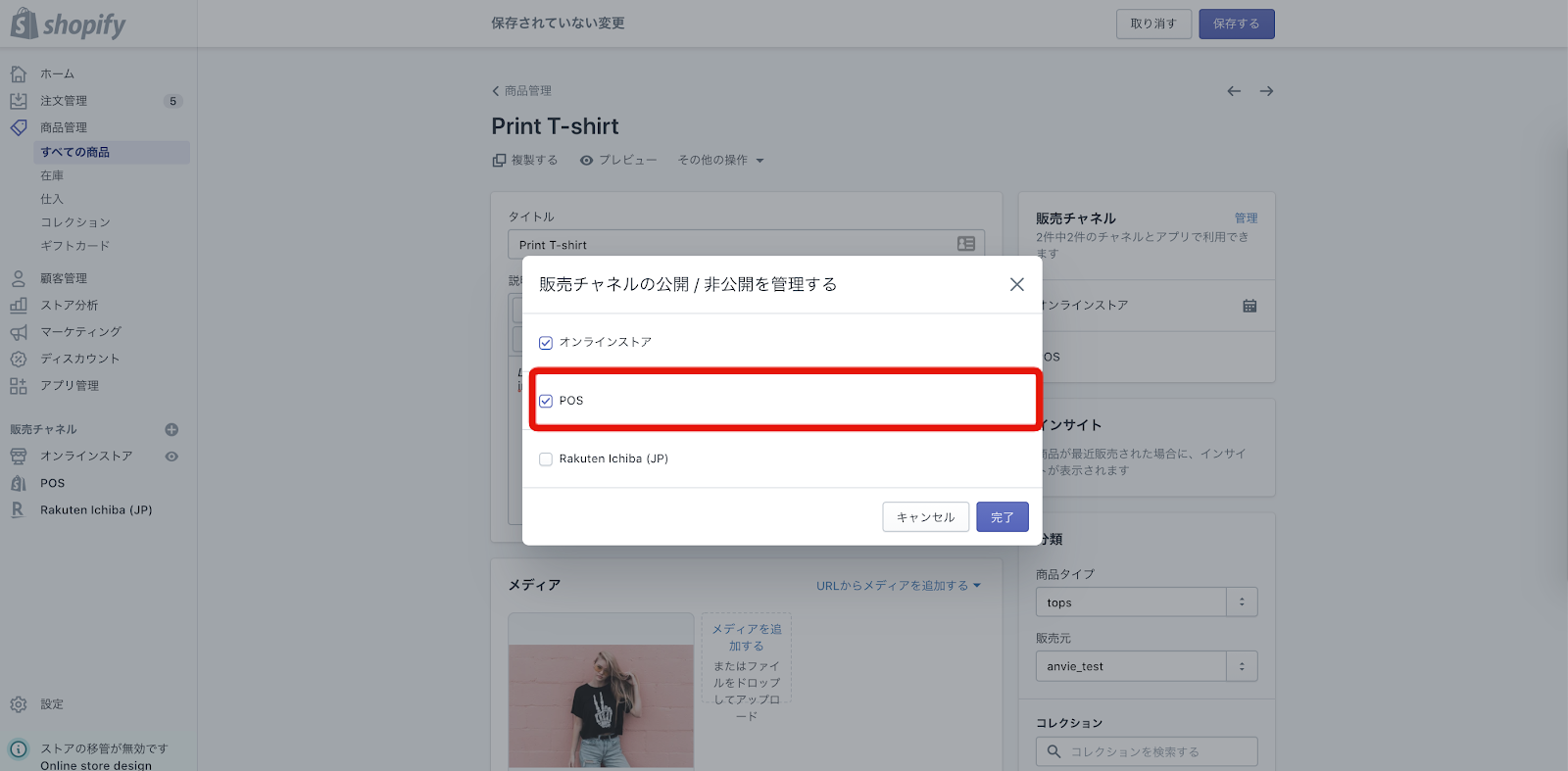Image resolution: width=1568 pixels, height=771 pixels.
Task: Click 保存する at the top
Action: (x=1237, y=24)
